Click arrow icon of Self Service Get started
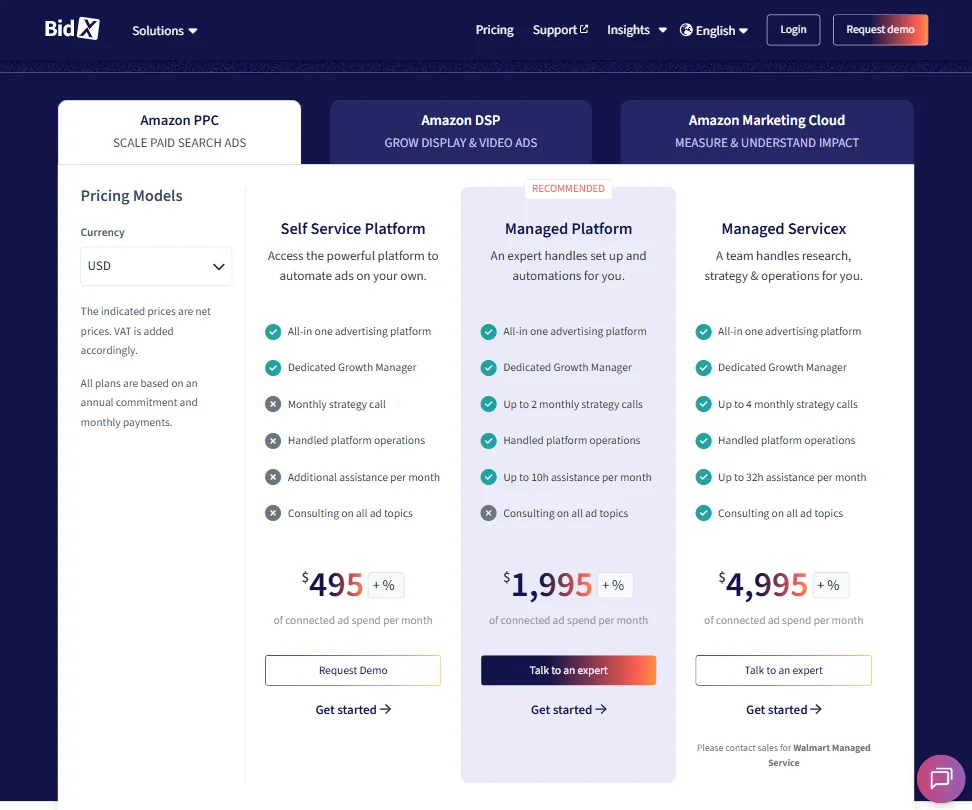This screenshot has height=810, width=972. tap(386, 709)
